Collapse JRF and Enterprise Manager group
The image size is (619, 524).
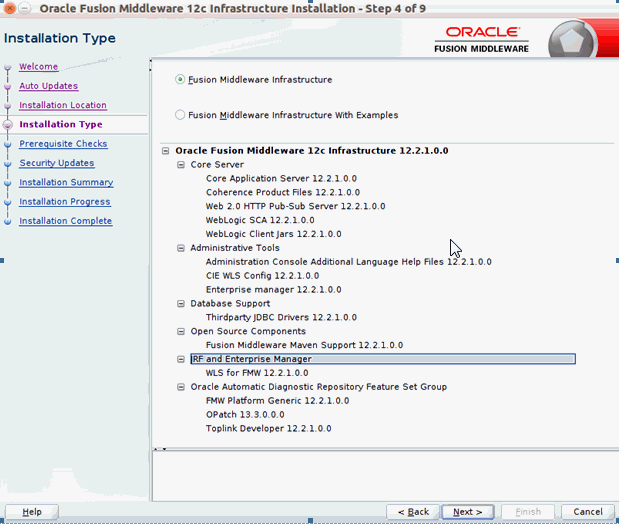181,359
